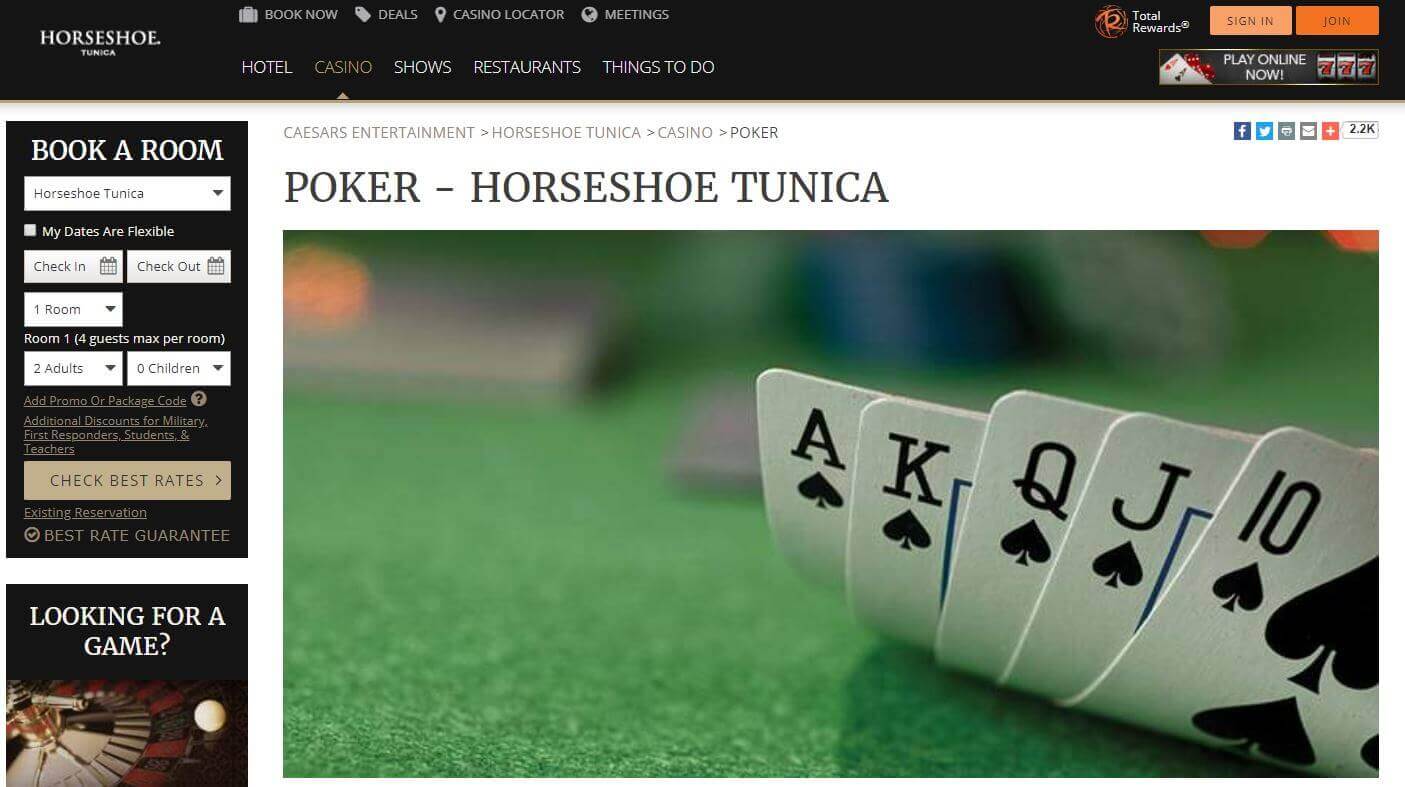This screenshot has height=787, width=1405.
Task: Click the Play Online Now banner
Action: click(1268, 67)
